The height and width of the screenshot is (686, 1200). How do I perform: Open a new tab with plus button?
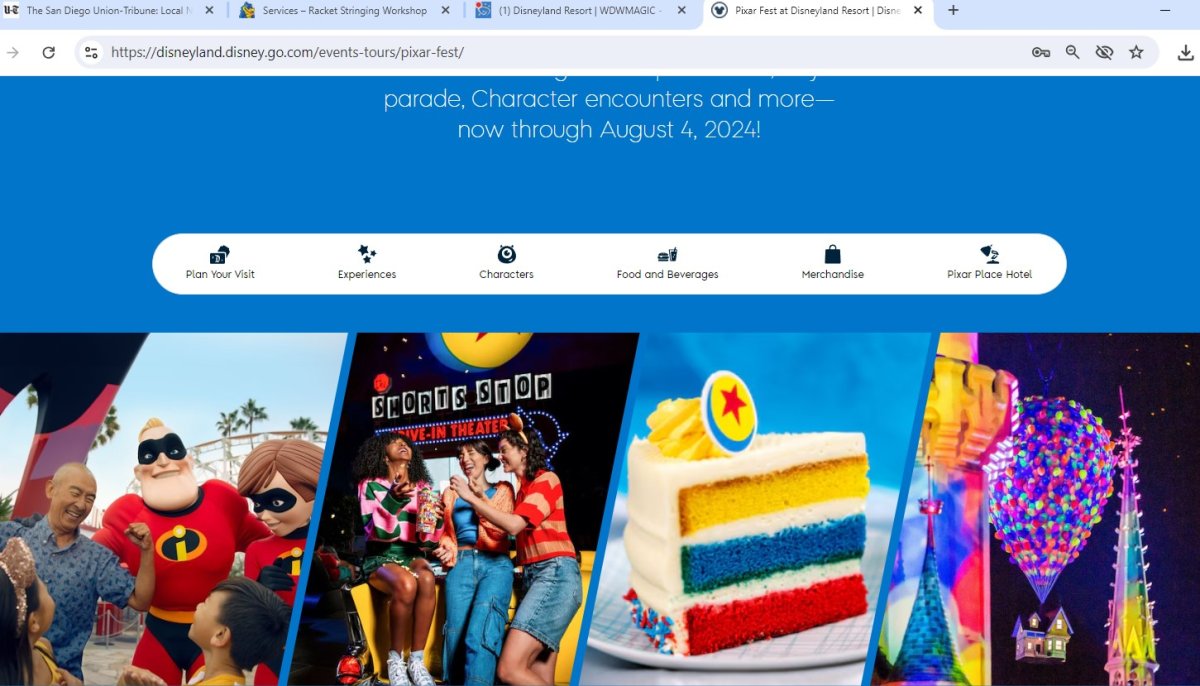click(953, 11)
